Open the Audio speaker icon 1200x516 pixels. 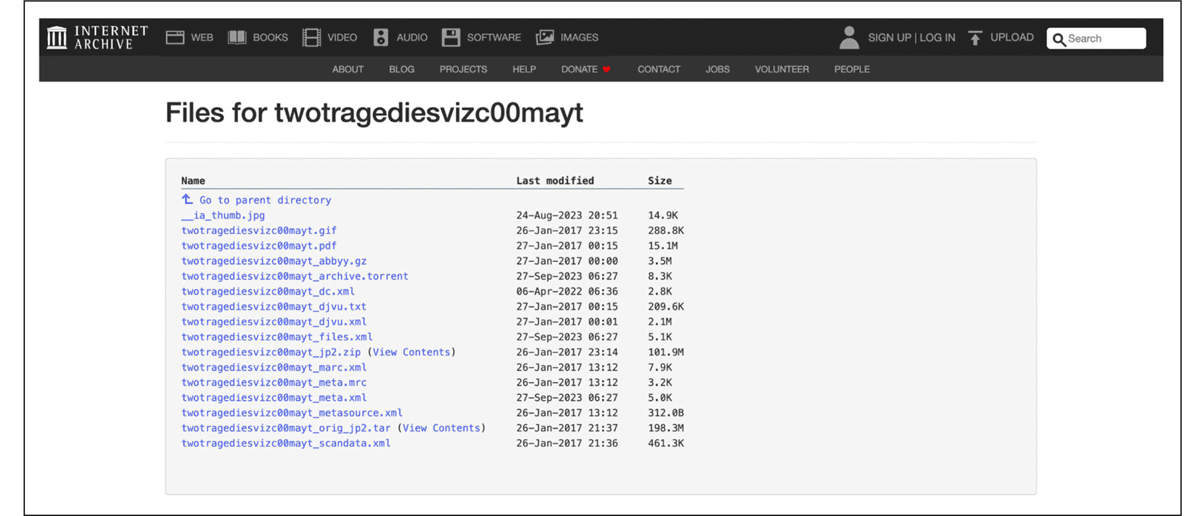tap(381, 38)
